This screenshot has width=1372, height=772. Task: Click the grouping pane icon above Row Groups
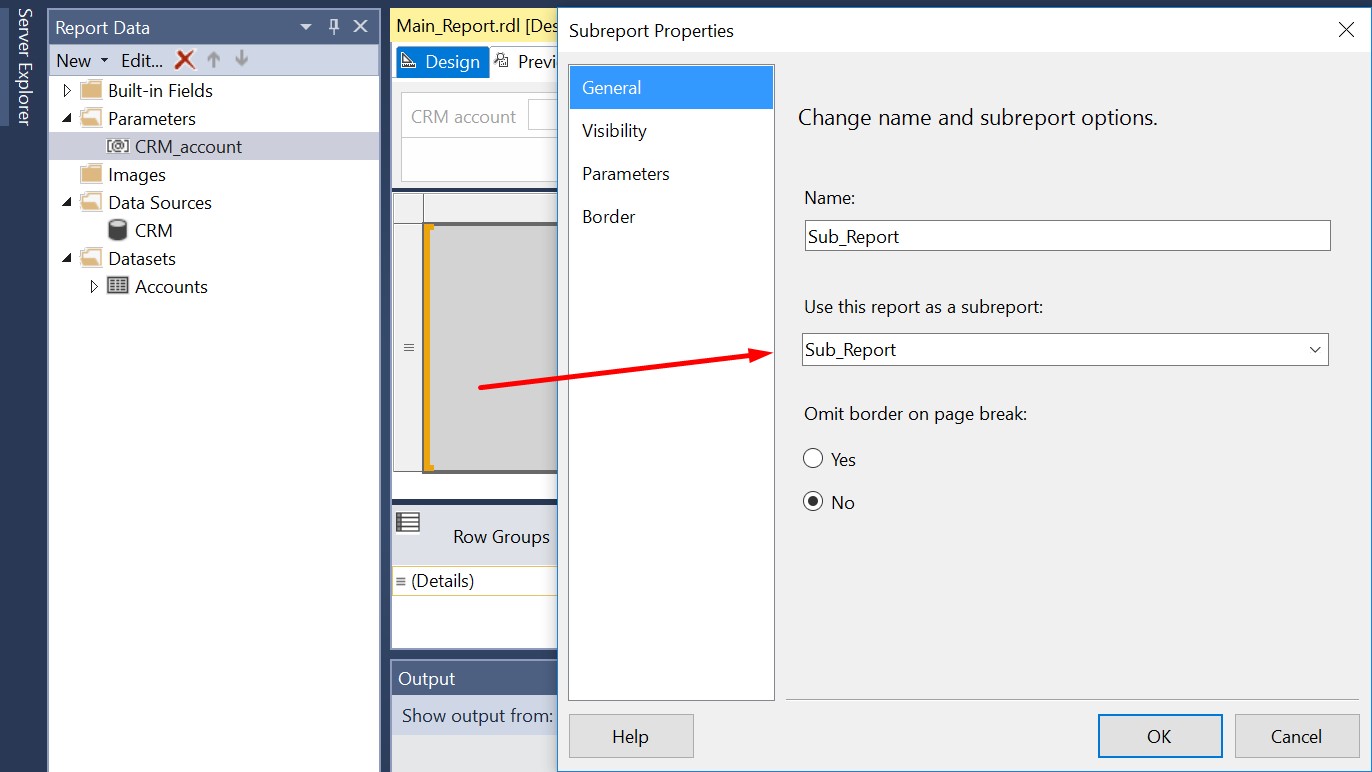408,521
